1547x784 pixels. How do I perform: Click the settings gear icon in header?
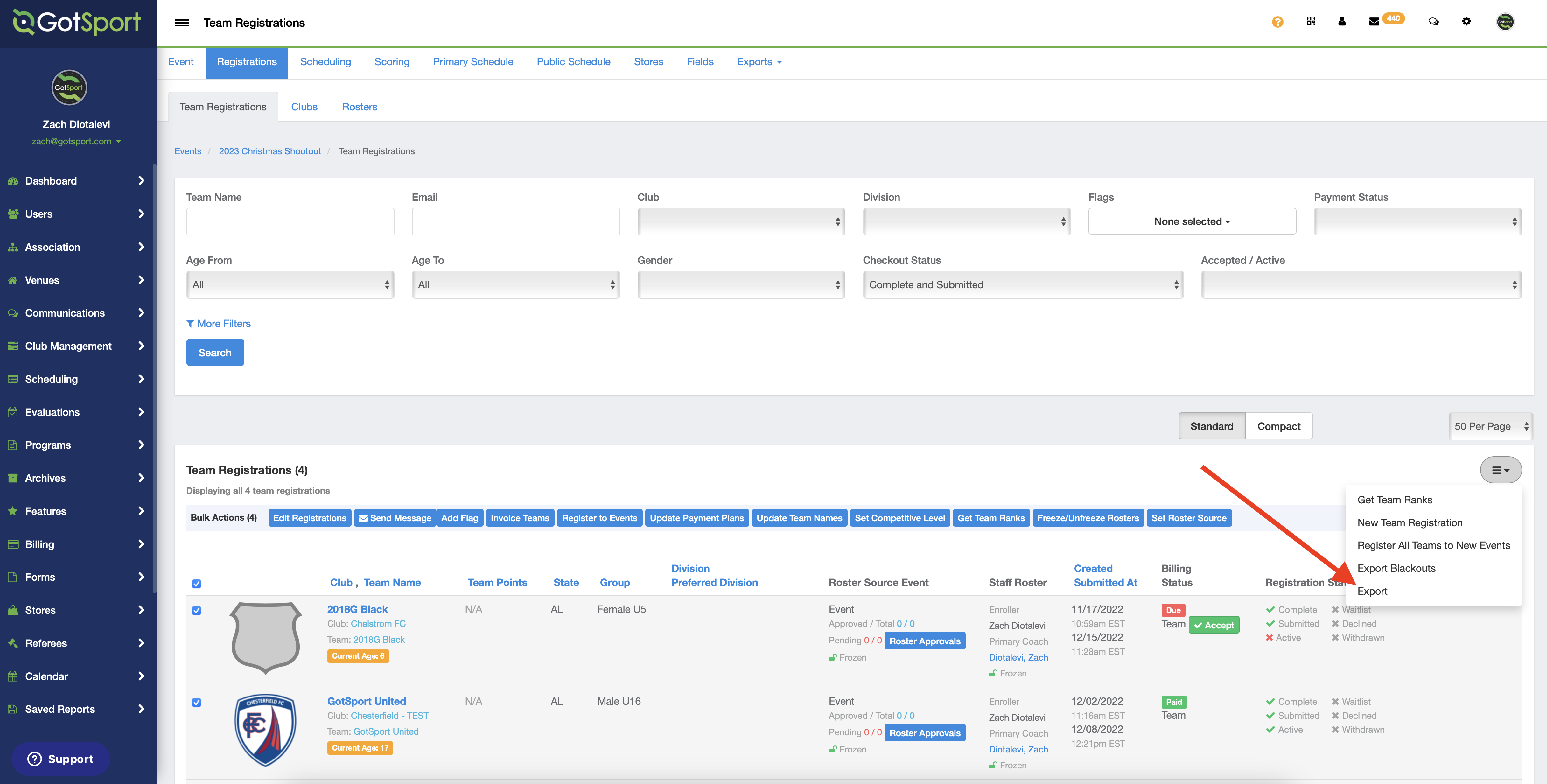(x=1466, y=22)
